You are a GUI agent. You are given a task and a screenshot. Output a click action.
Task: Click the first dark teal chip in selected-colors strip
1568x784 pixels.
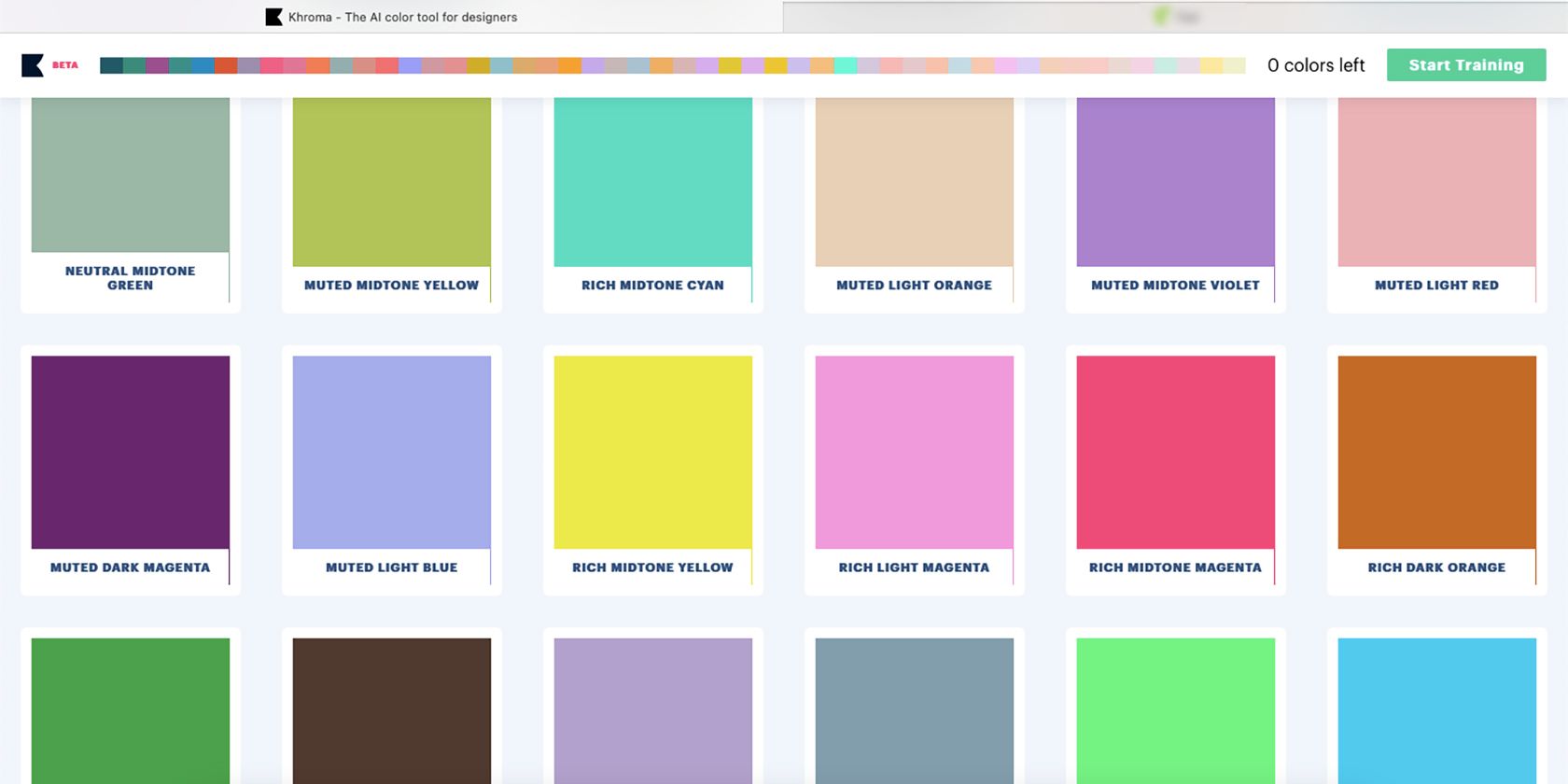click(x=111, y=65)
